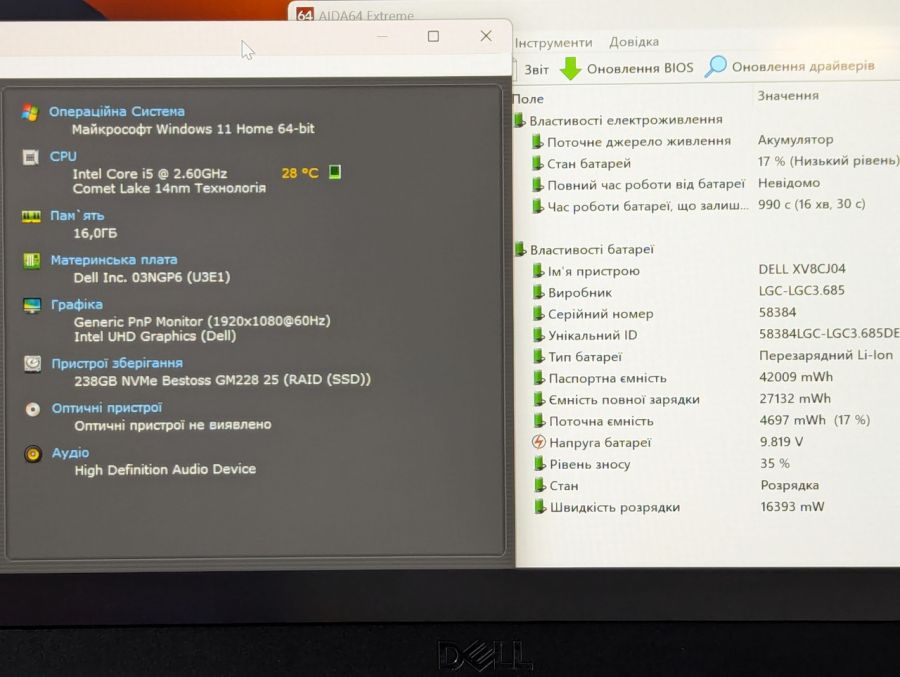The width and height of the screenshot is (900, 677).
Task: Select the 42009 mWh design capacity value
Action: point(796,377)
